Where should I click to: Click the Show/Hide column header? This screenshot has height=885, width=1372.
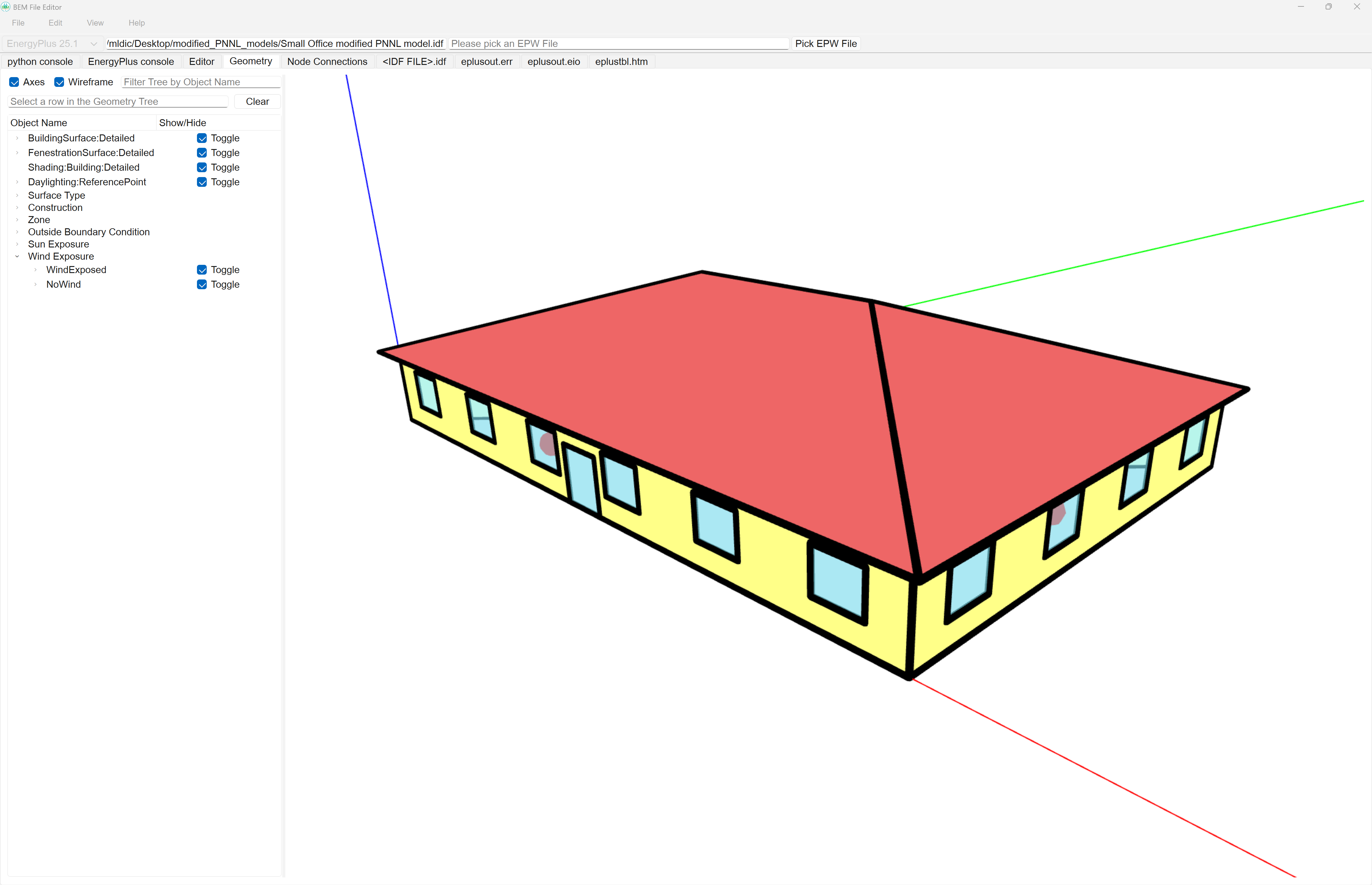click(218, 123)
